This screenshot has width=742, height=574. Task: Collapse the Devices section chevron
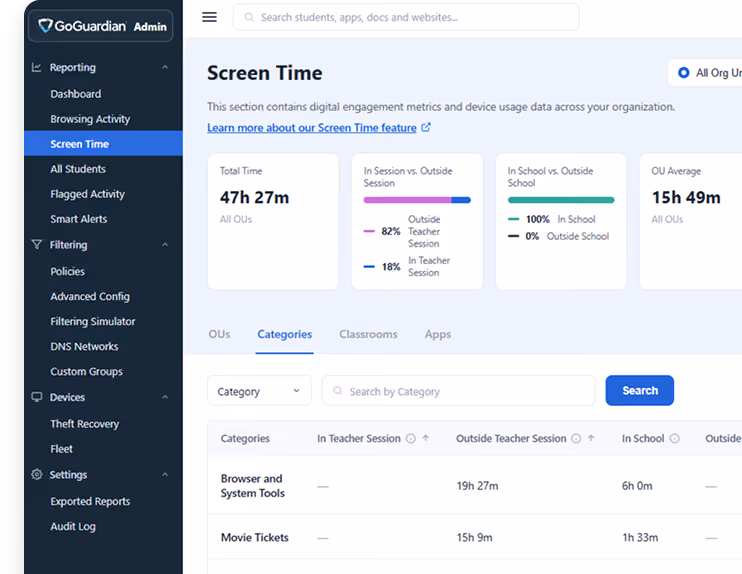pyautogui.click(x=165, y=397)
